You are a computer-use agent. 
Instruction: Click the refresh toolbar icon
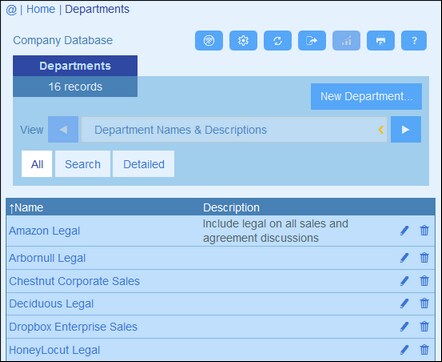click(277, 41)
